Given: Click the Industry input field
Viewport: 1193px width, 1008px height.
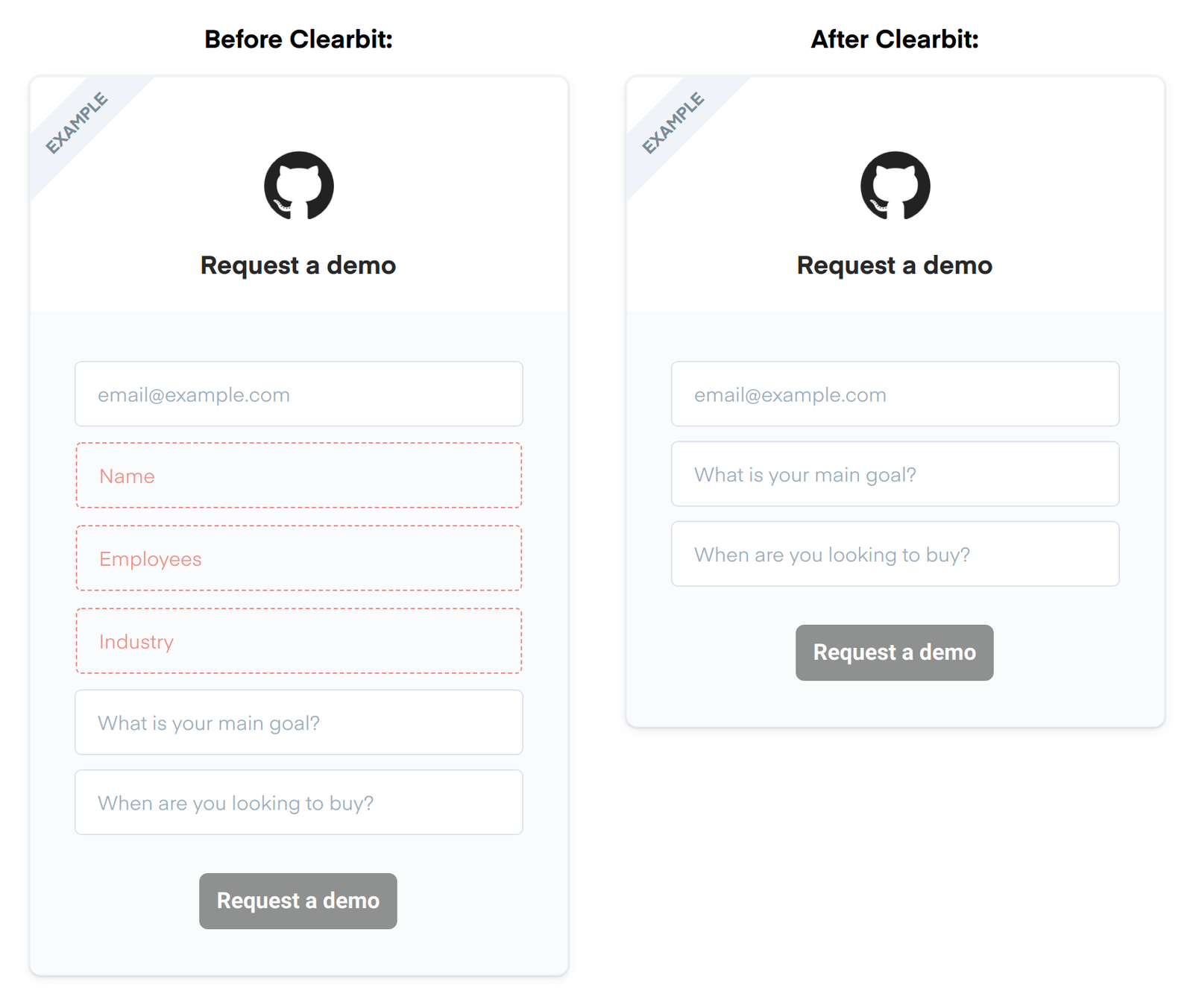Looking at the screenshot, I should (x=298, y=640).
